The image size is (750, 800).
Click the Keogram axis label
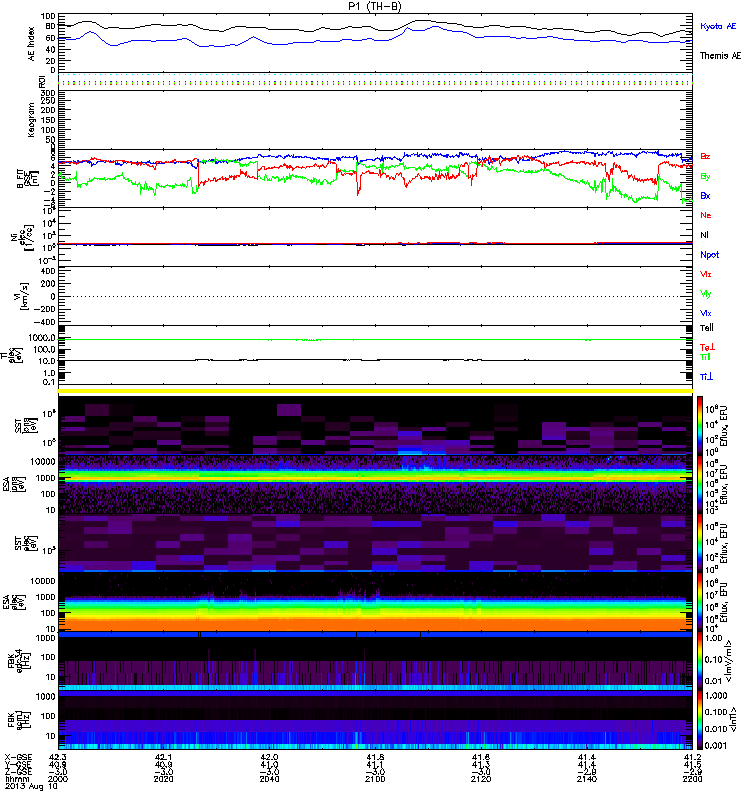(32, 120)
